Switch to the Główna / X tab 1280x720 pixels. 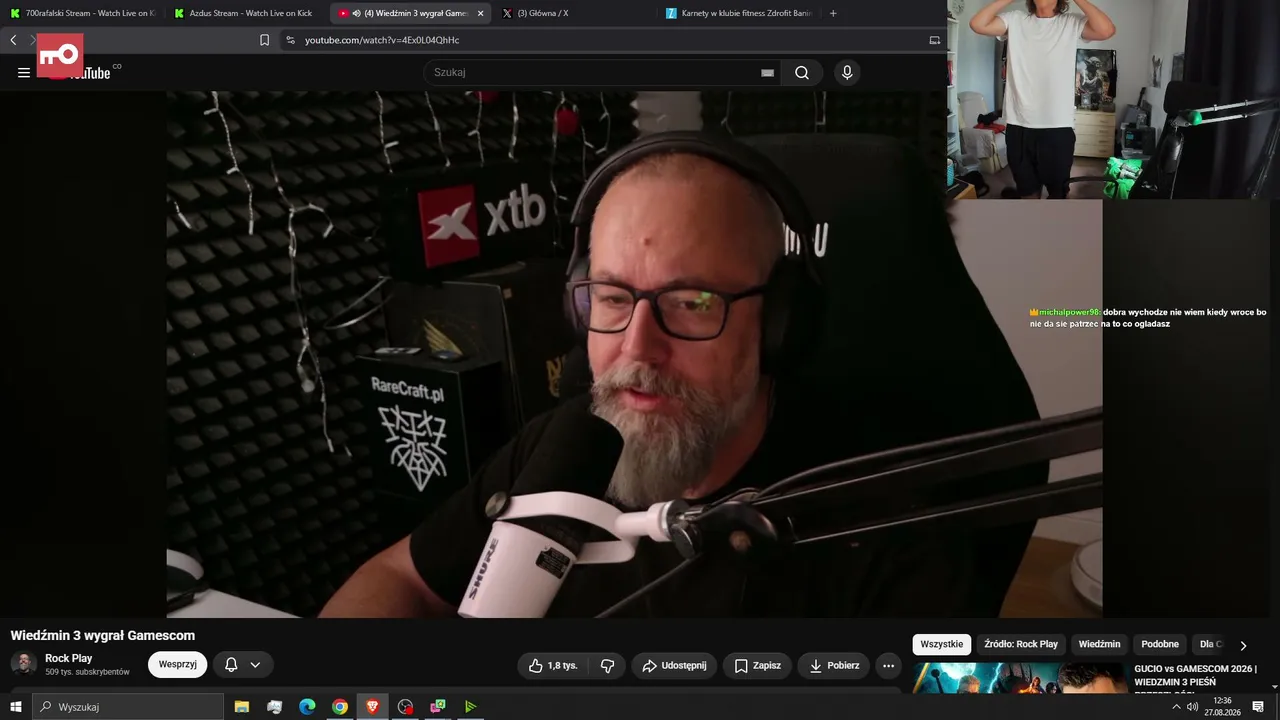point(573,13)
